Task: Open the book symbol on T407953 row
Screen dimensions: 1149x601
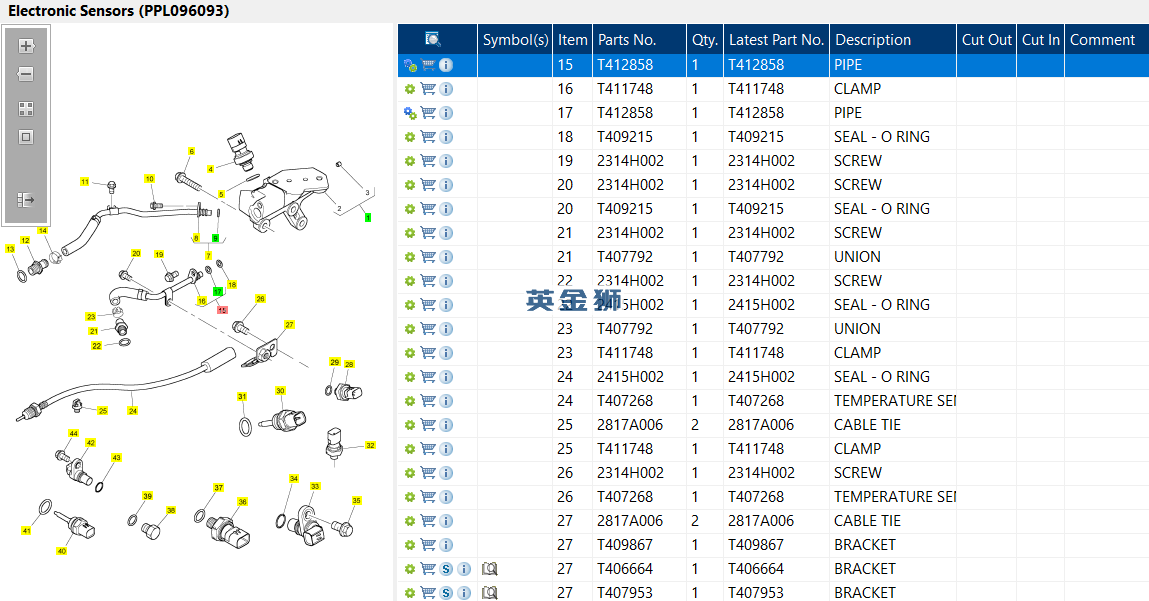Action: [490, 593]
